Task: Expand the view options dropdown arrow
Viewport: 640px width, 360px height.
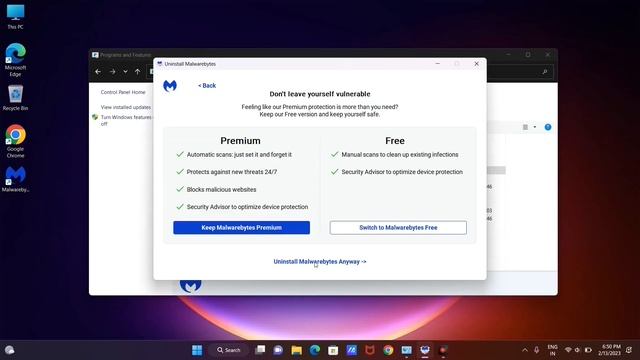Action: [x=535, y=127]
